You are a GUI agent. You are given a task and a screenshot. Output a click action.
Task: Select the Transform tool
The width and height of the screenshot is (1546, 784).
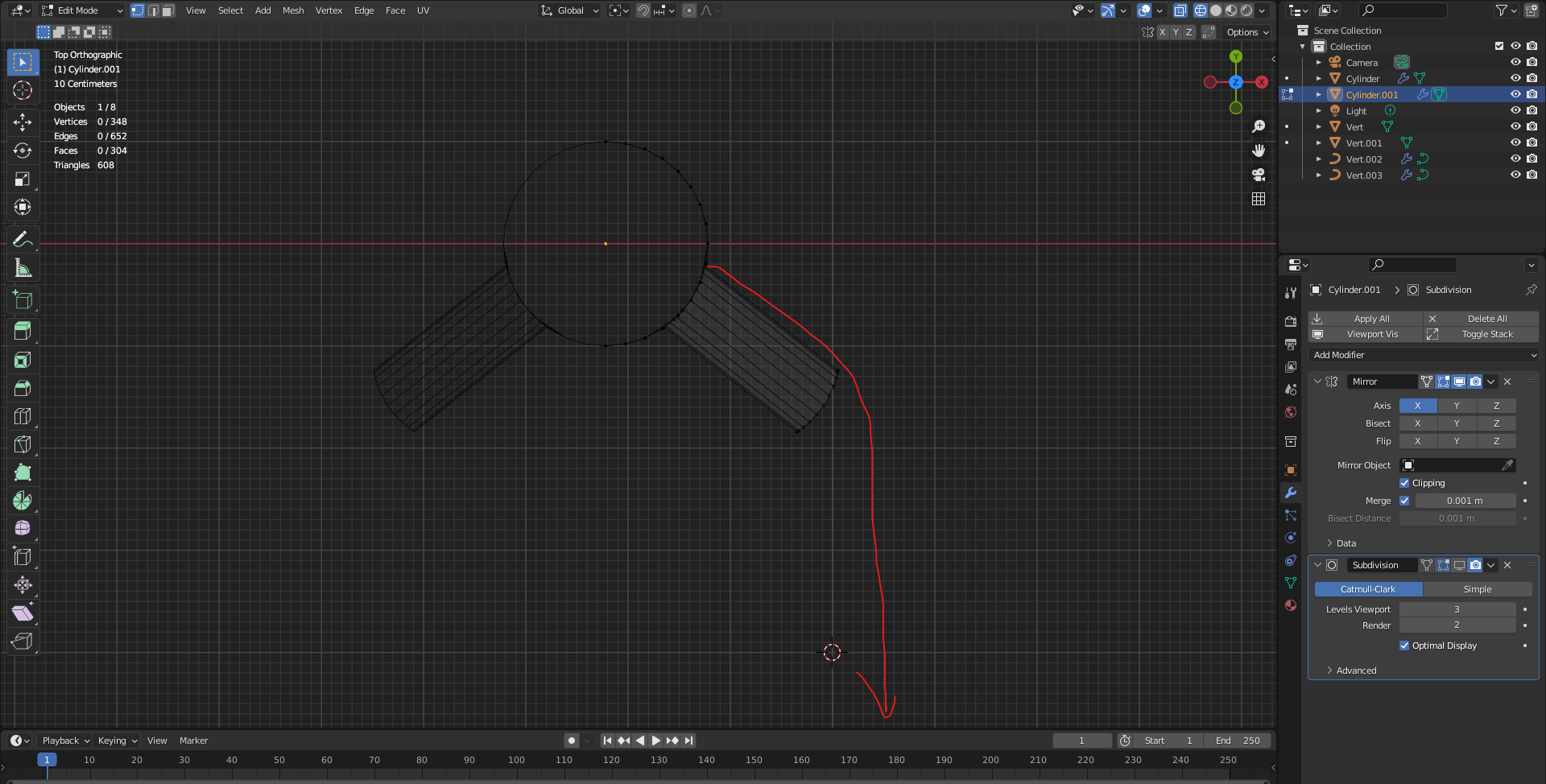[x=23, y=207]
